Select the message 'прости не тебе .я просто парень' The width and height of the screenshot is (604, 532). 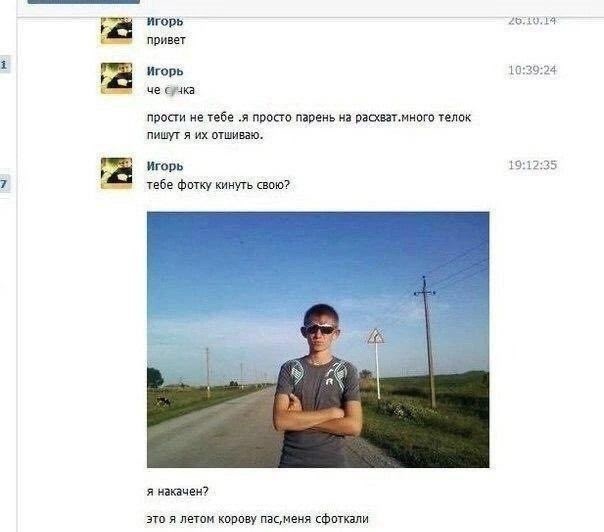point(309,126)
